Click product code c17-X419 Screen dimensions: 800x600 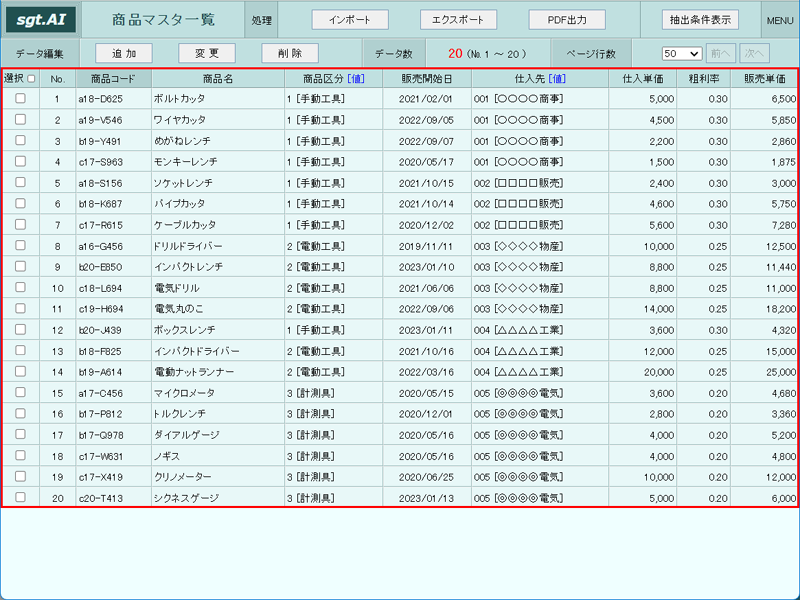[x=101, y=477]
